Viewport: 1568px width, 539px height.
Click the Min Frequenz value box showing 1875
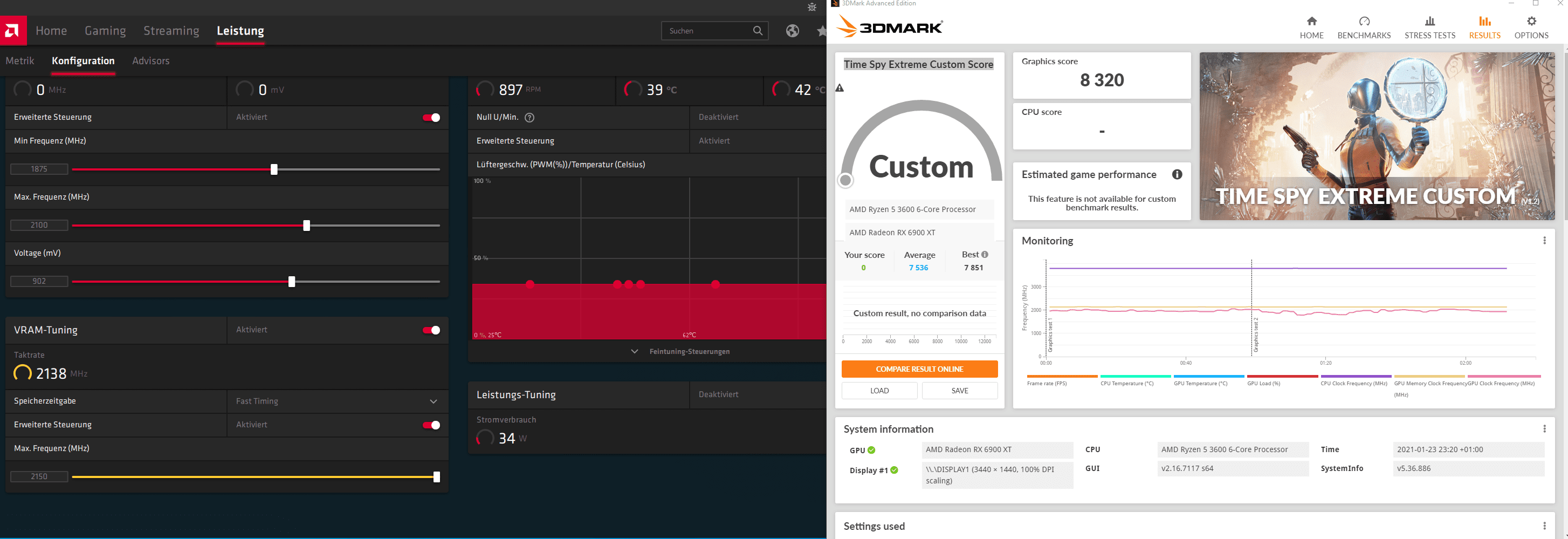39,169
